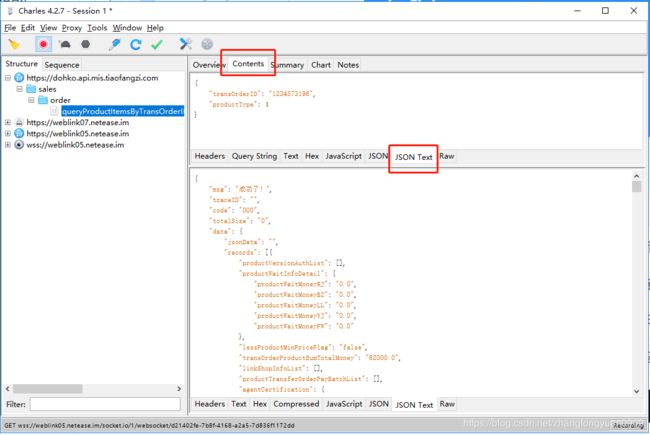Select wss://weblink05.netease.im websocket host
Image resolution: width=650 pixels, height=435 pixels.
click(75, 145)
